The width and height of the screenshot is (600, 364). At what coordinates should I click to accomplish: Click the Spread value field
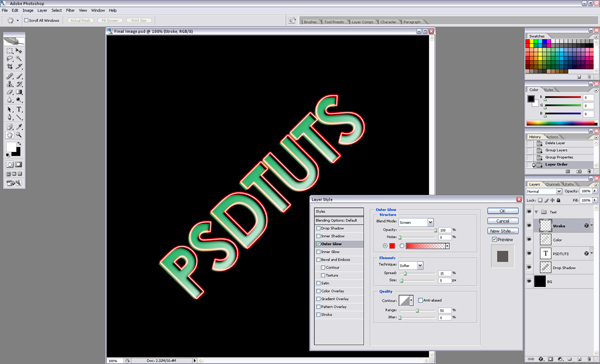(445, 273)
